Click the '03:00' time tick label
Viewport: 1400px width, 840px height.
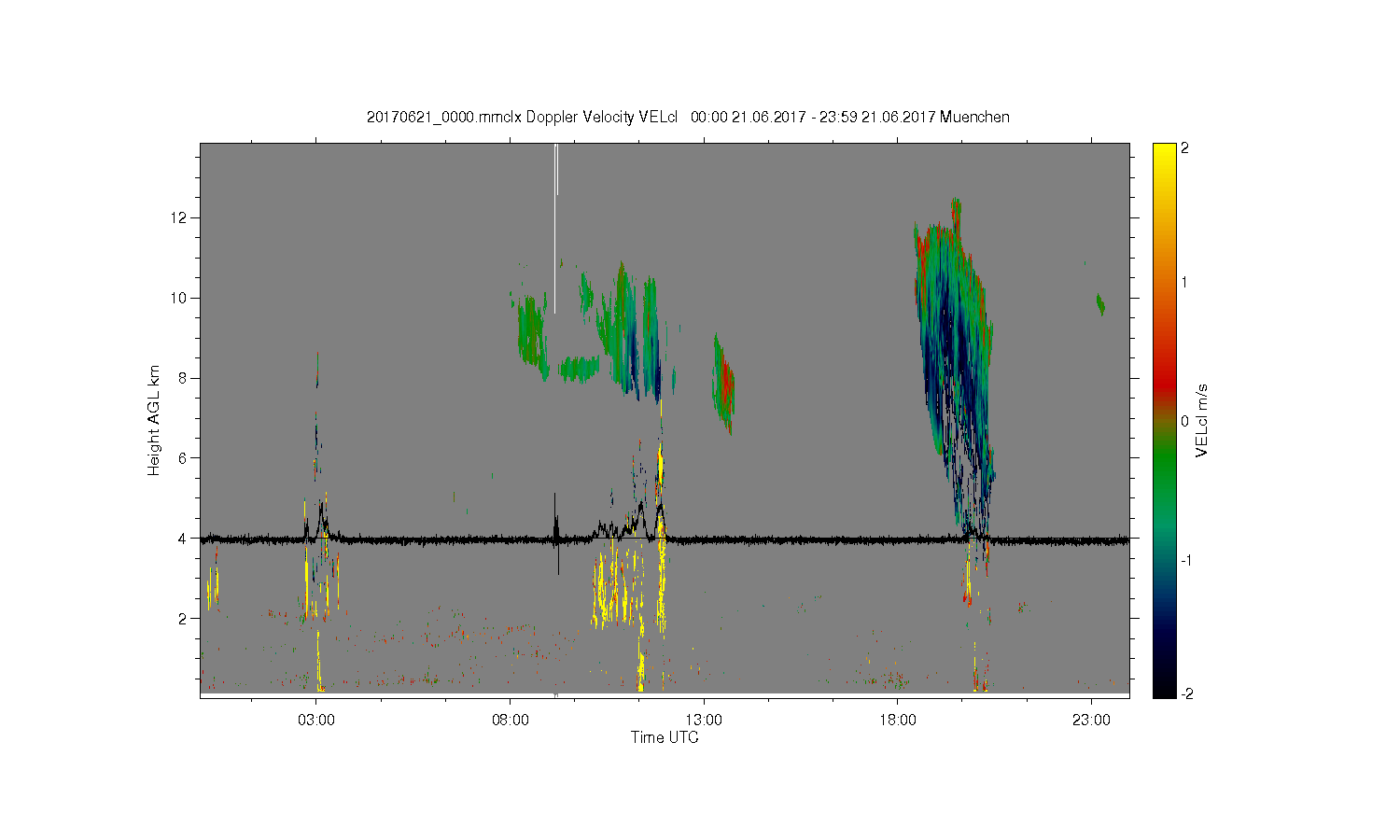[x=316, y=721]
